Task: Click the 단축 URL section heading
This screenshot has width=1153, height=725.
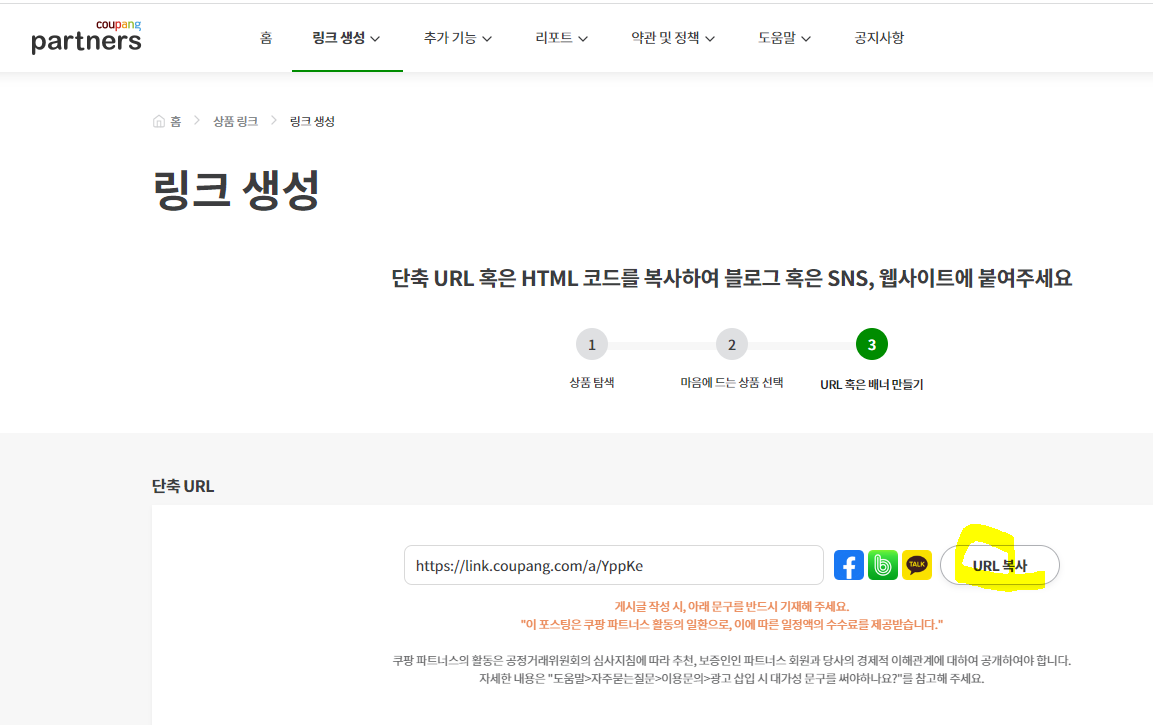Action: pyautogui.click(x=183, y=486)
